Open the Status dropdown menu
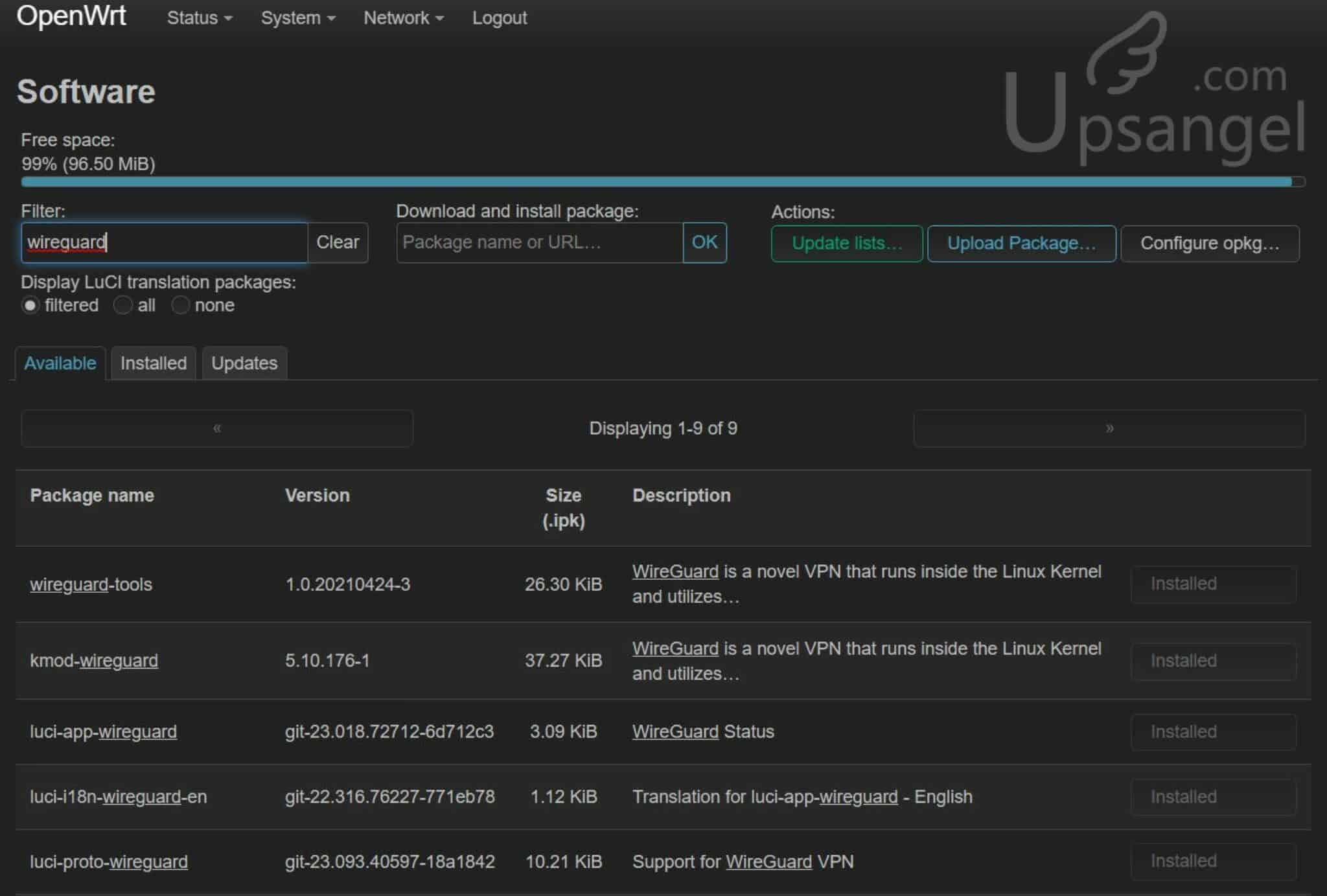 [x=199, y=18]
